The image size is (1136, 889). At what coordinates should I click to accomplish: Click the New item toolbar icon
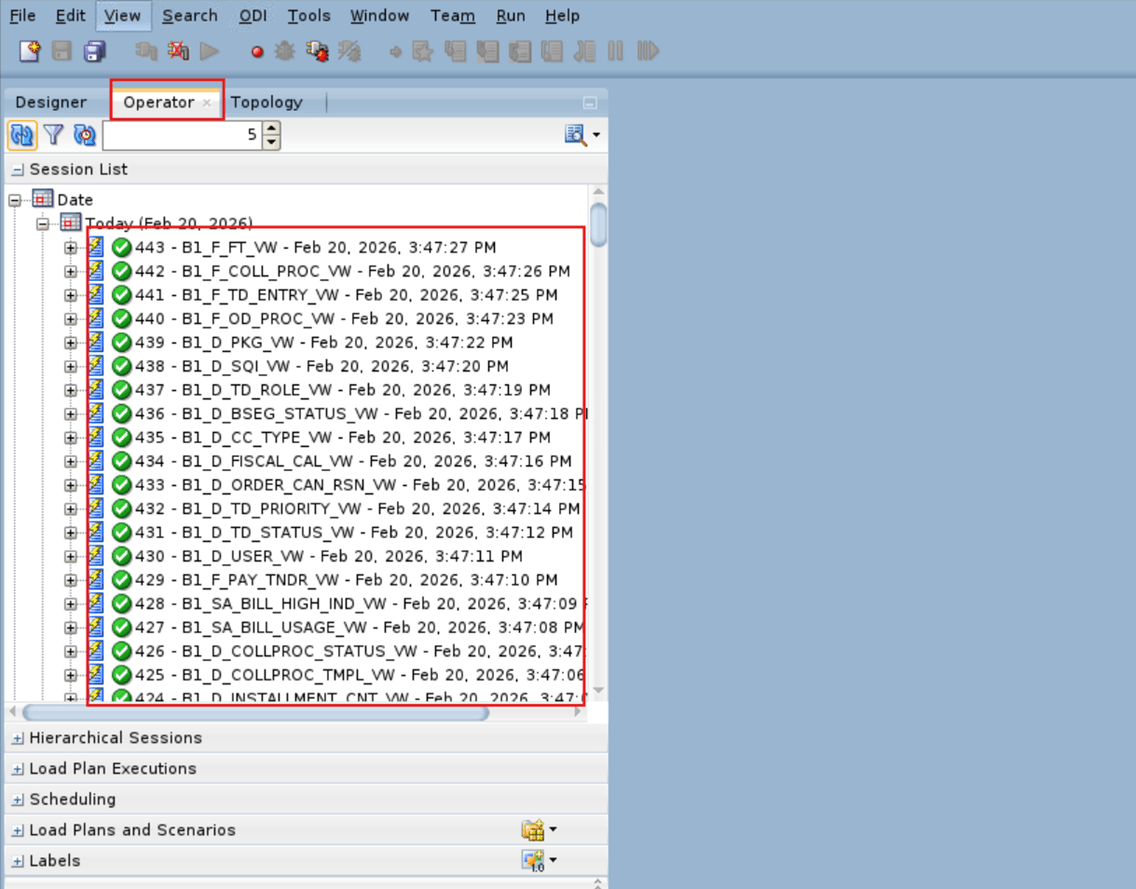pyautogui.click(x=30, y=51)
